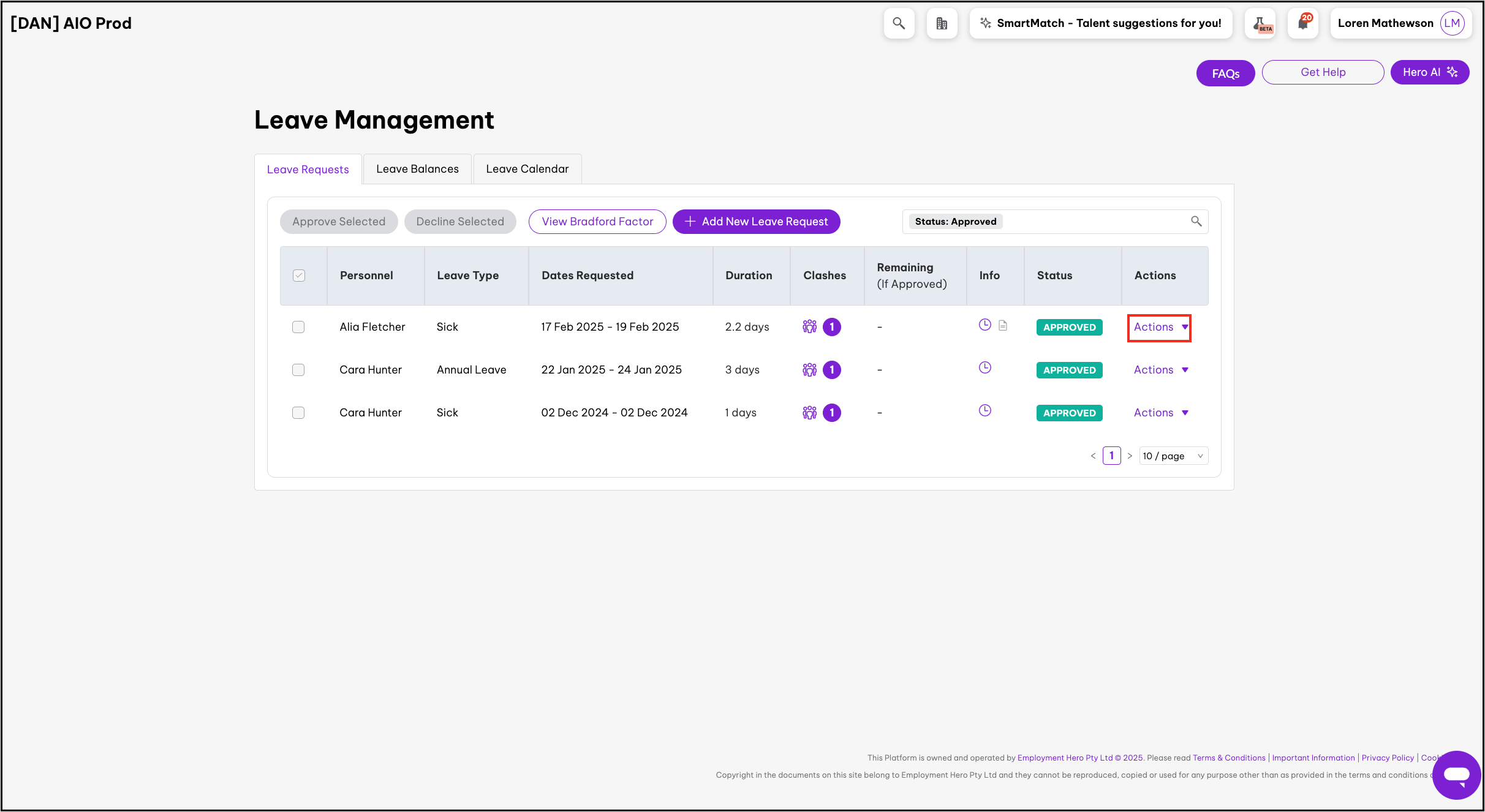Image resolution: width=1485 pixels, height=812 pixels.
Task: Open the notifications bell with badge 20
Action: pyautogui.click(x=1303, y=23)
